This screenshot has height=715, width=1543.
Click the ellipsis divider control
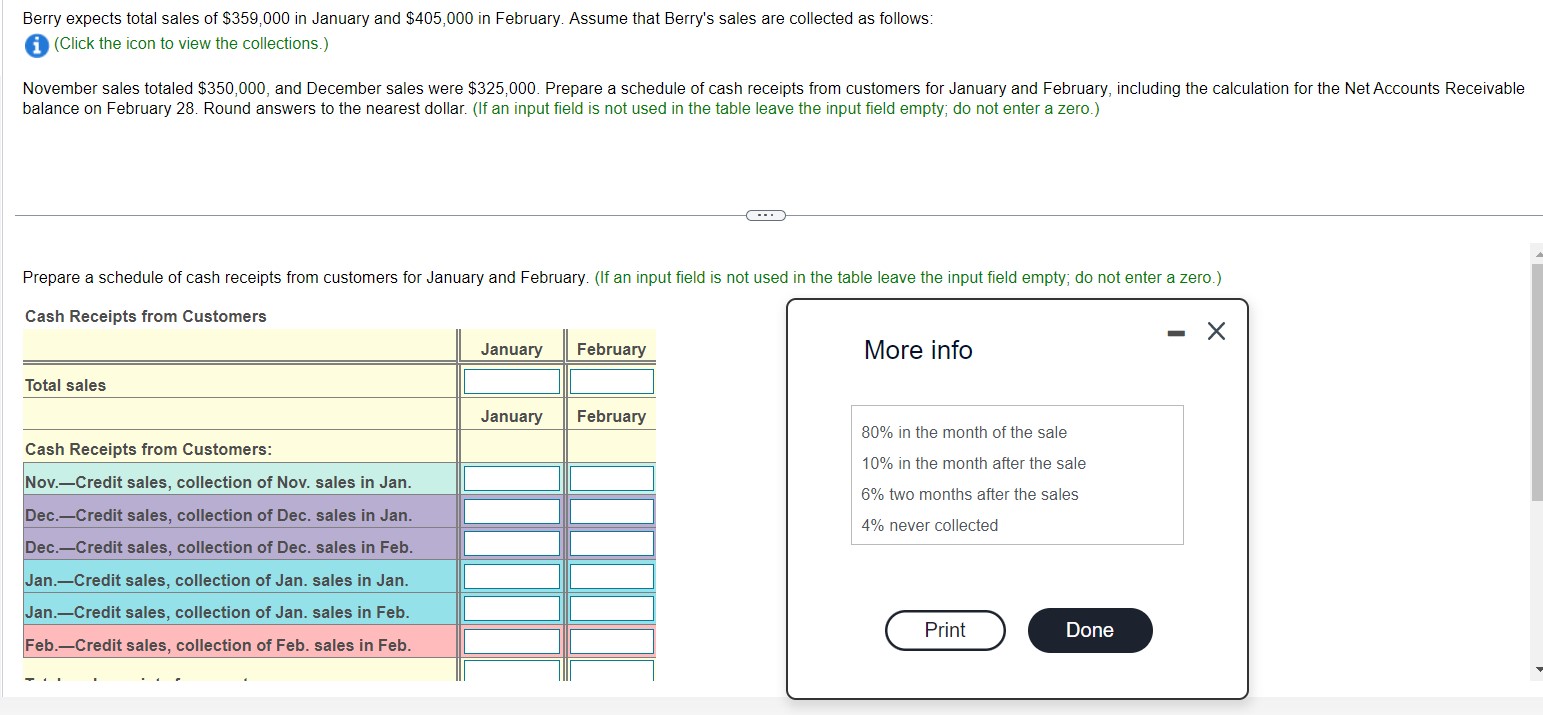[765, 214]
